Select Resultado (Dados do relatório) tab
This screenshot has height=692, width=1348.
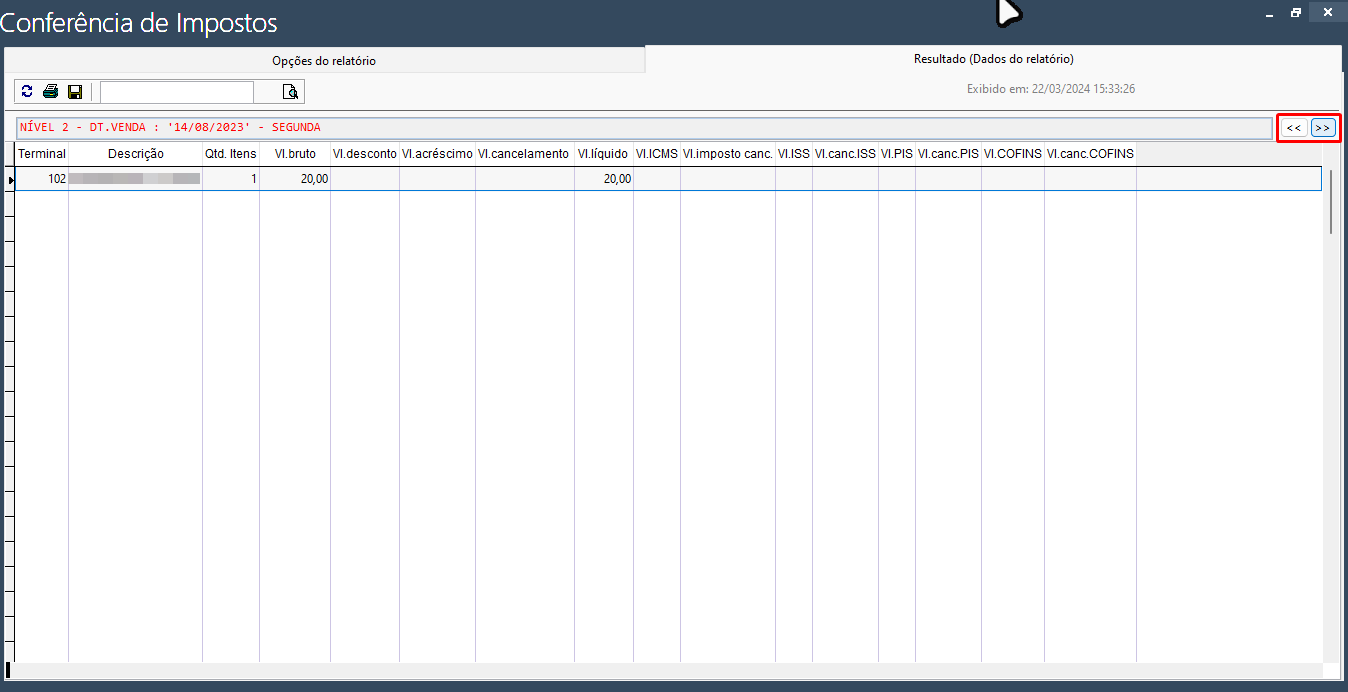[x=993, y=59]
